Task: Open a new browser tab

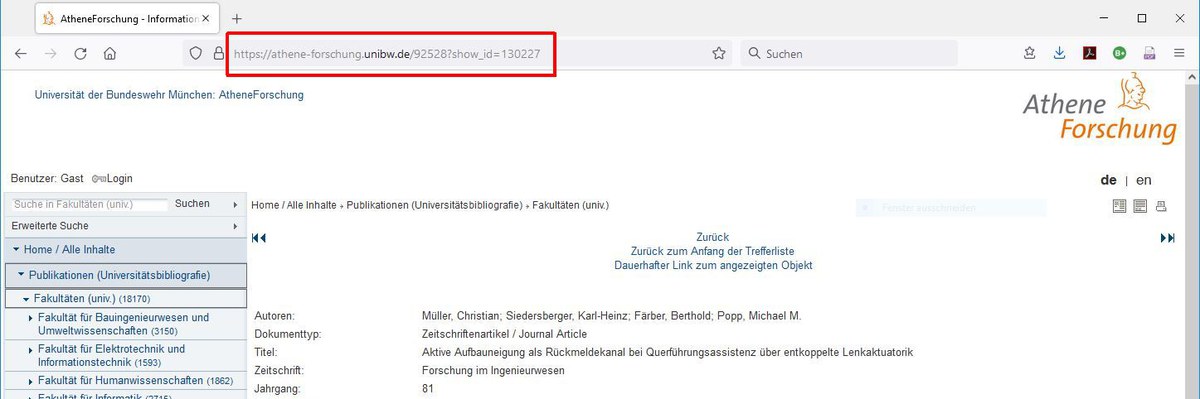Action: (237, 19)
